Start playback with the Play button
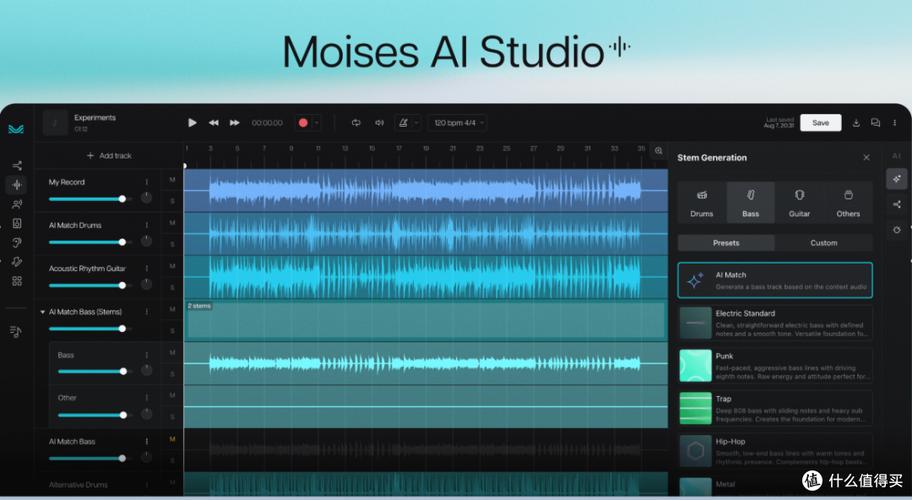The height and width of the screenshot is (500, 912). tap(192, 123)
